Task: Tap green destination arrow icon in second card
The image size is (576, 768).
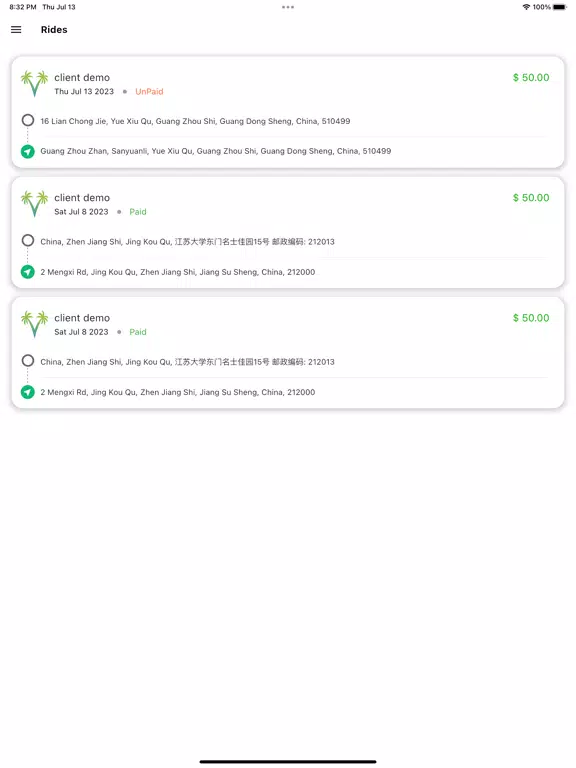Action: [x=28, y=272]
